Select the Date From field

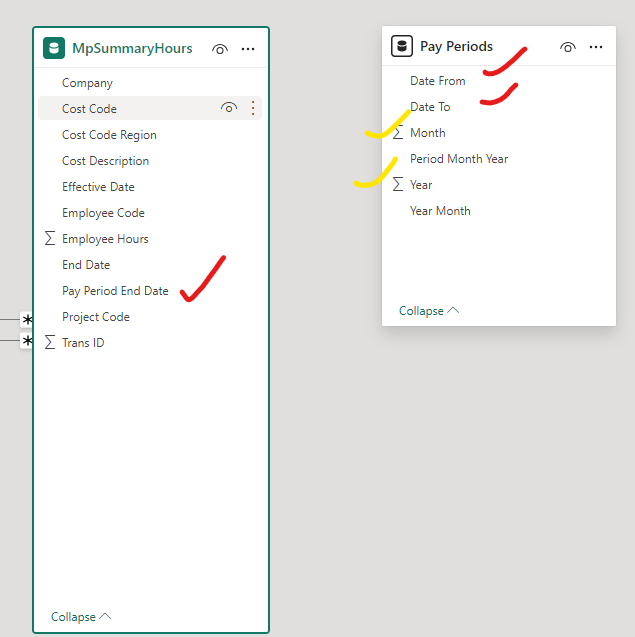438,81
